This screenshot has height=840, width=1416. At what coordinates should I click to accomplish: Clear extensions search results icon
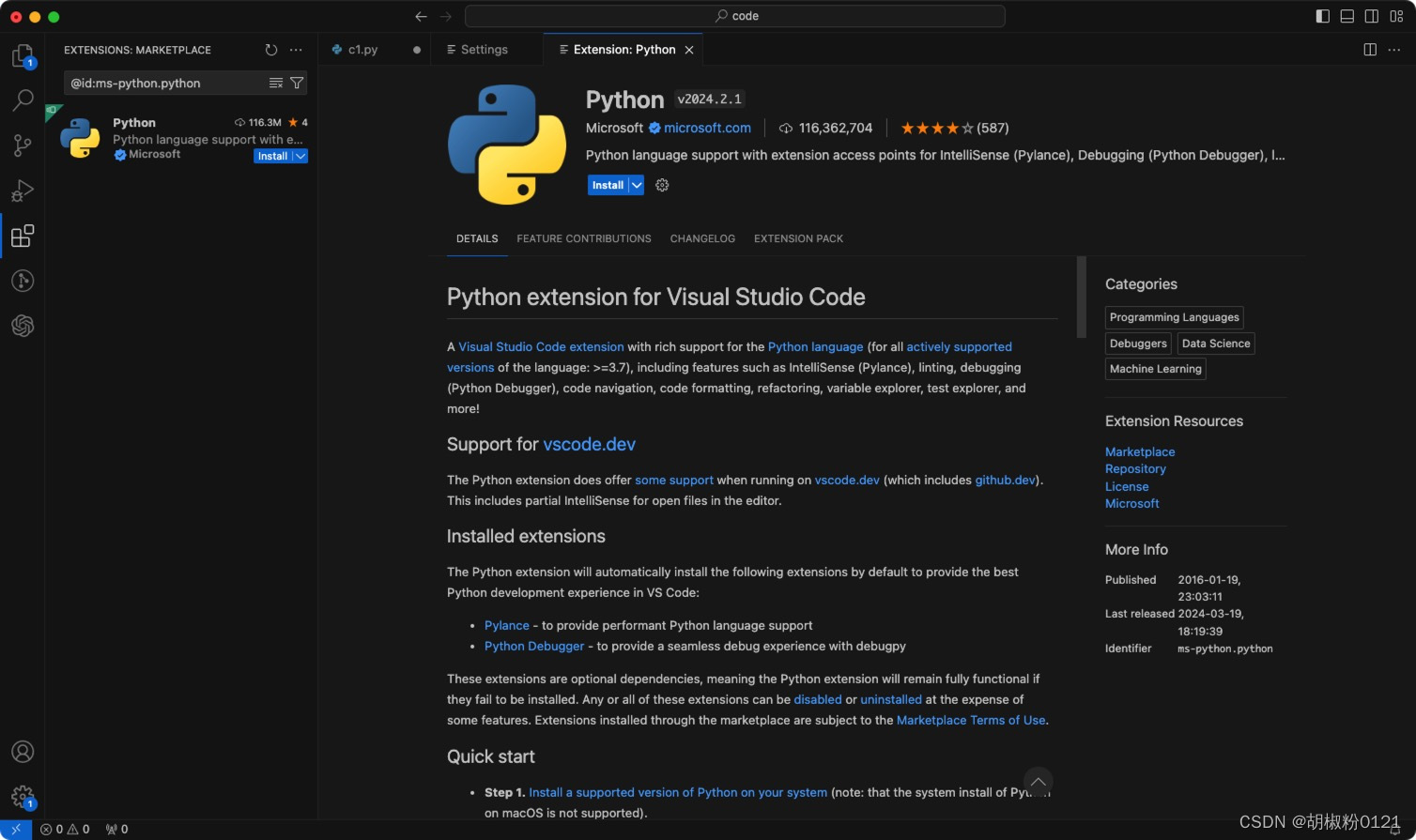point(275,84)
